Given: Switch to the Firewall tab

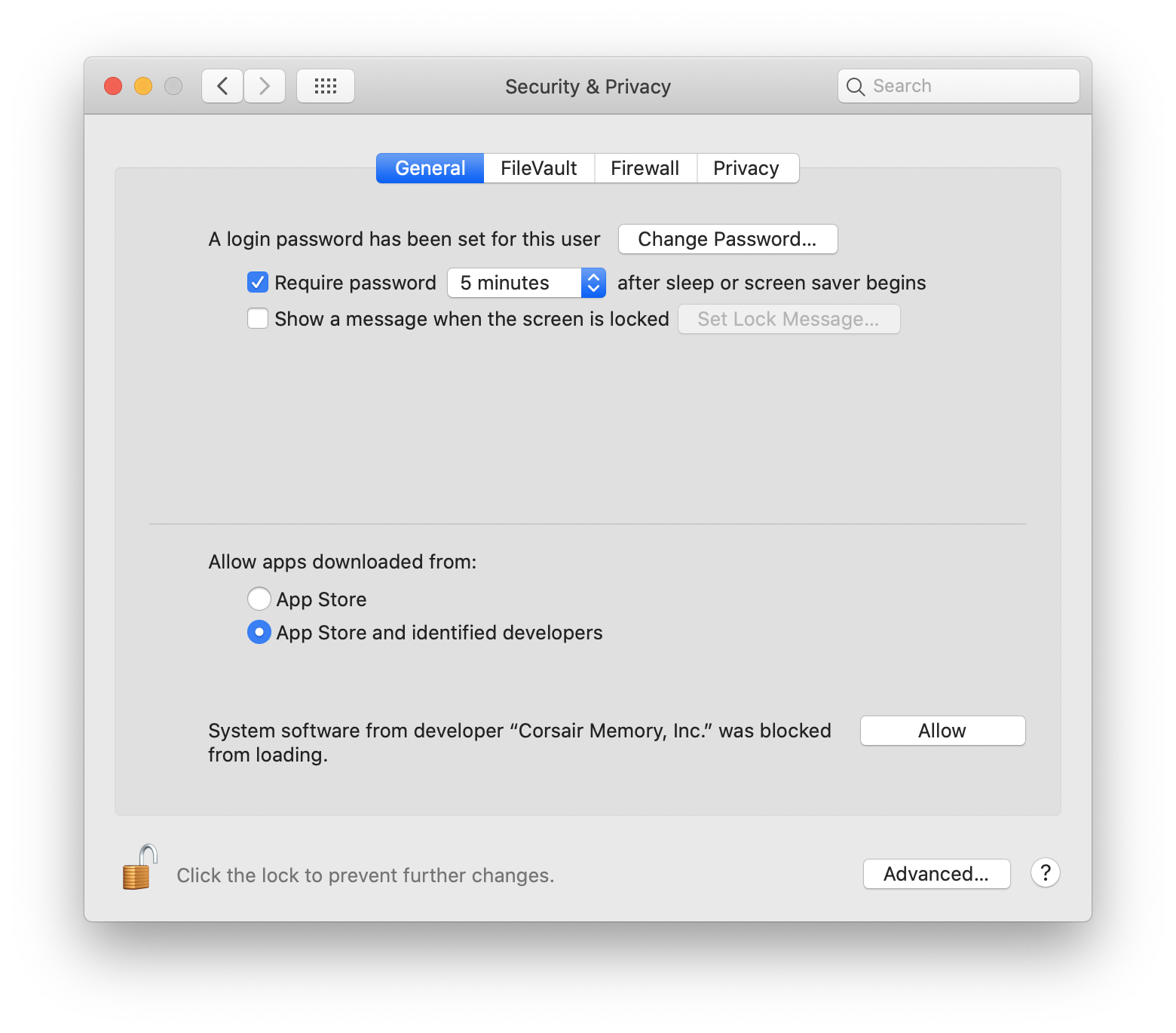Looking at the screenshot, I should pos(645,167).
